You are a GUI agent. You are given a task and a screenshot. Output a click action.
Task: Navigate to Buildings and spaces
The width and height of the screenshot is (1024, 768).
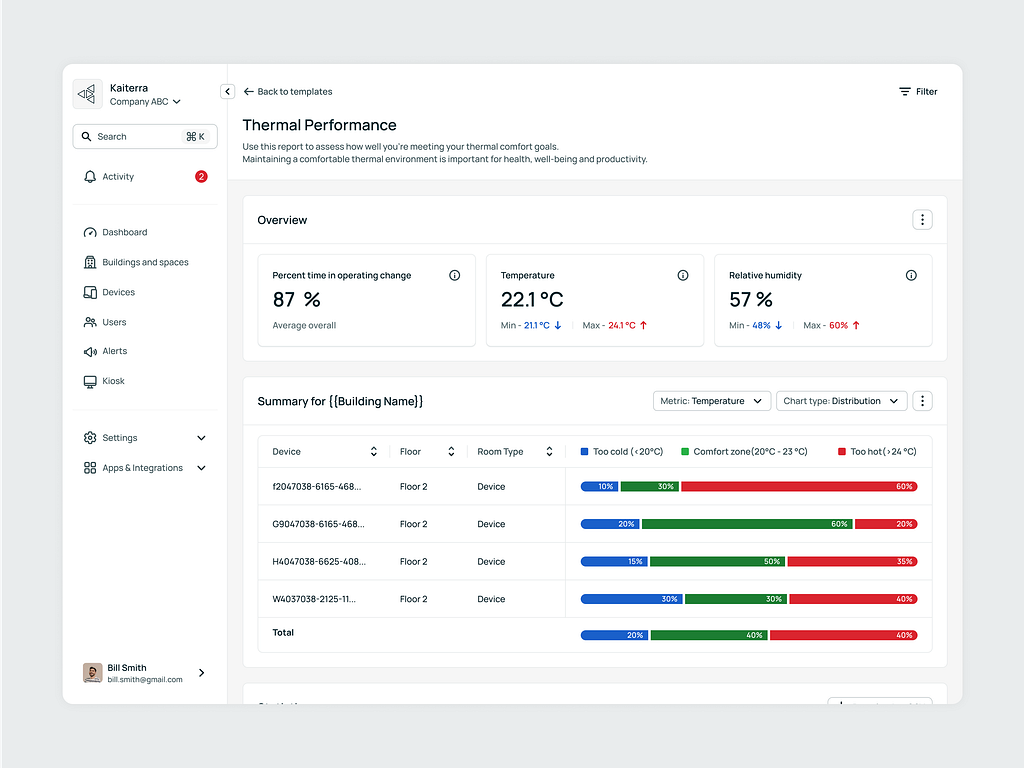[x=145, y=262]
